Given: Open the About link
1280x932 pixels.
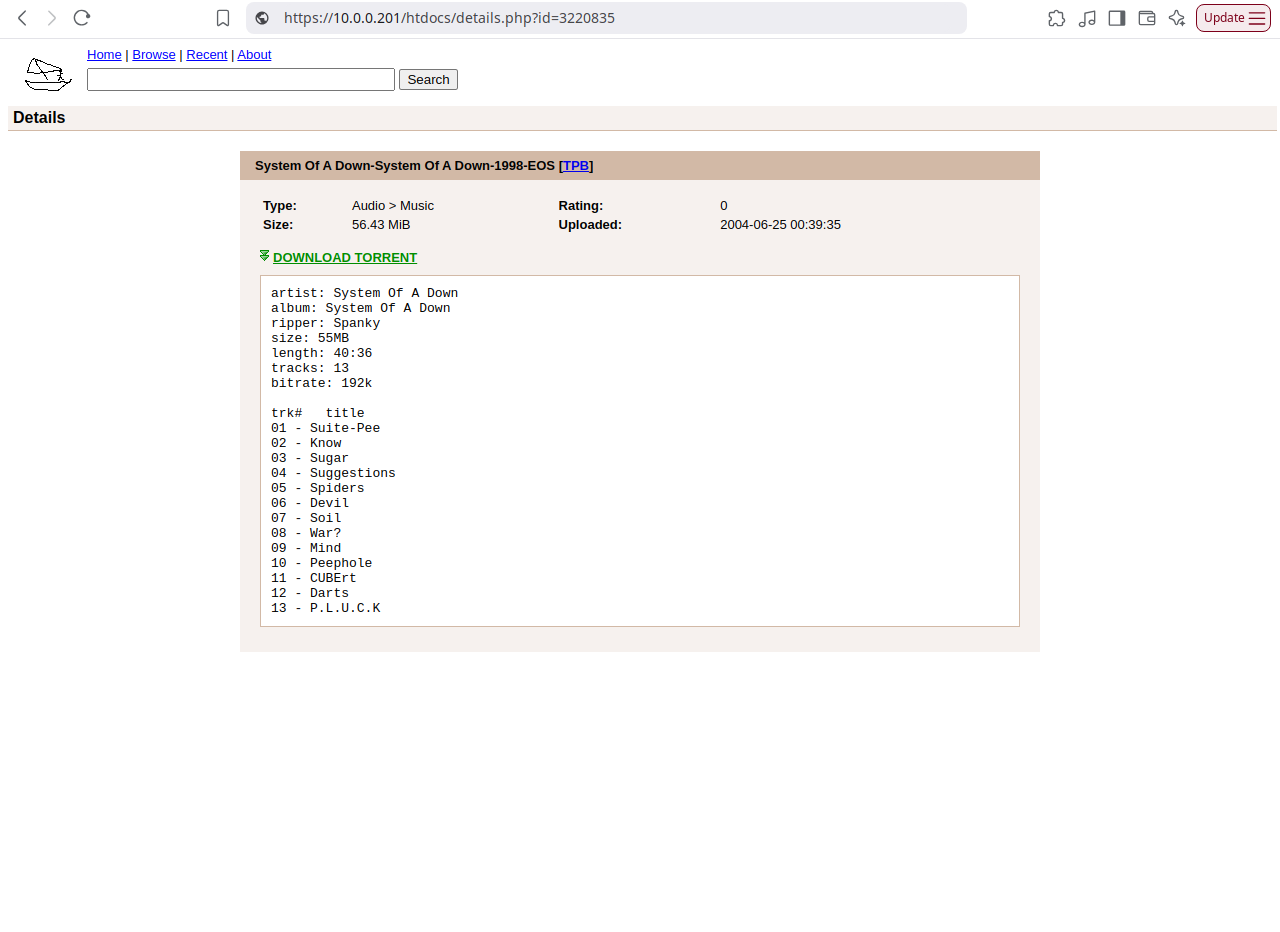Looking at the screenshot, I should pos(254,54).
